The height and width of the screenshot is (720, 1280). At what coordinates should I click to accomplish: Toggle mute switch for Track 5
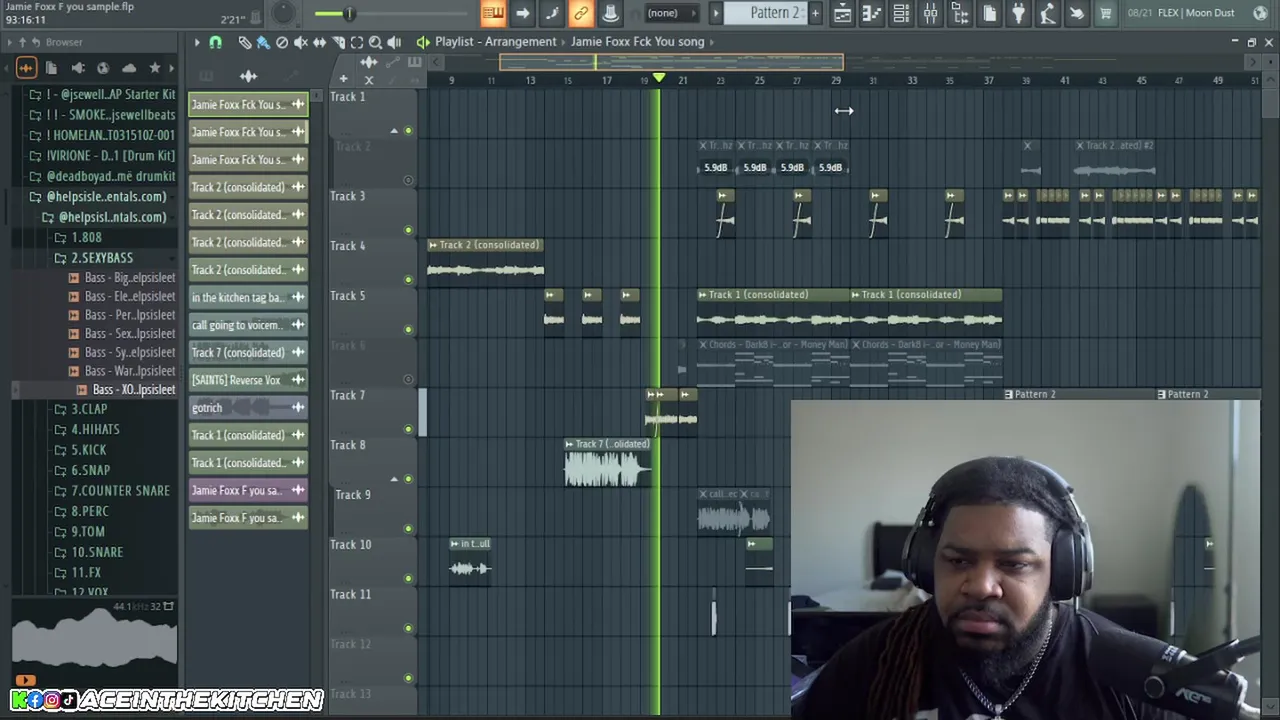tap(408, 329)
